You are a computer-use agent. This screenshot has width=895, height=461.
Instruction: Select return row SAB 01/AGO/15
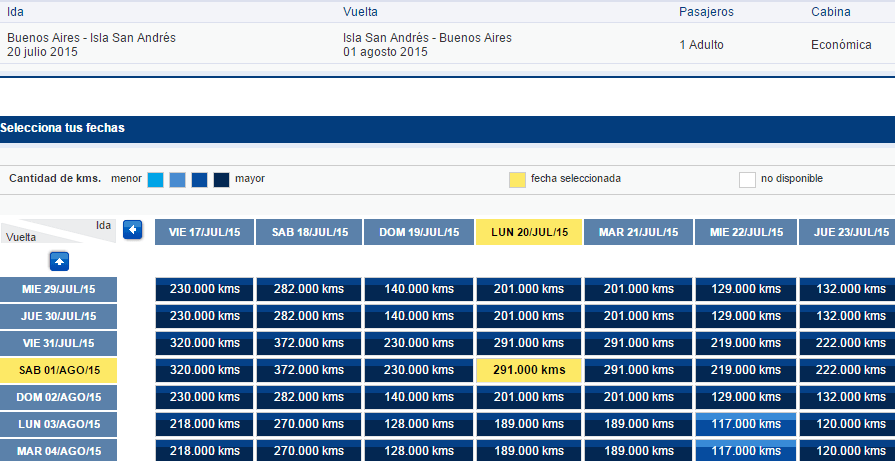(58, 370)
